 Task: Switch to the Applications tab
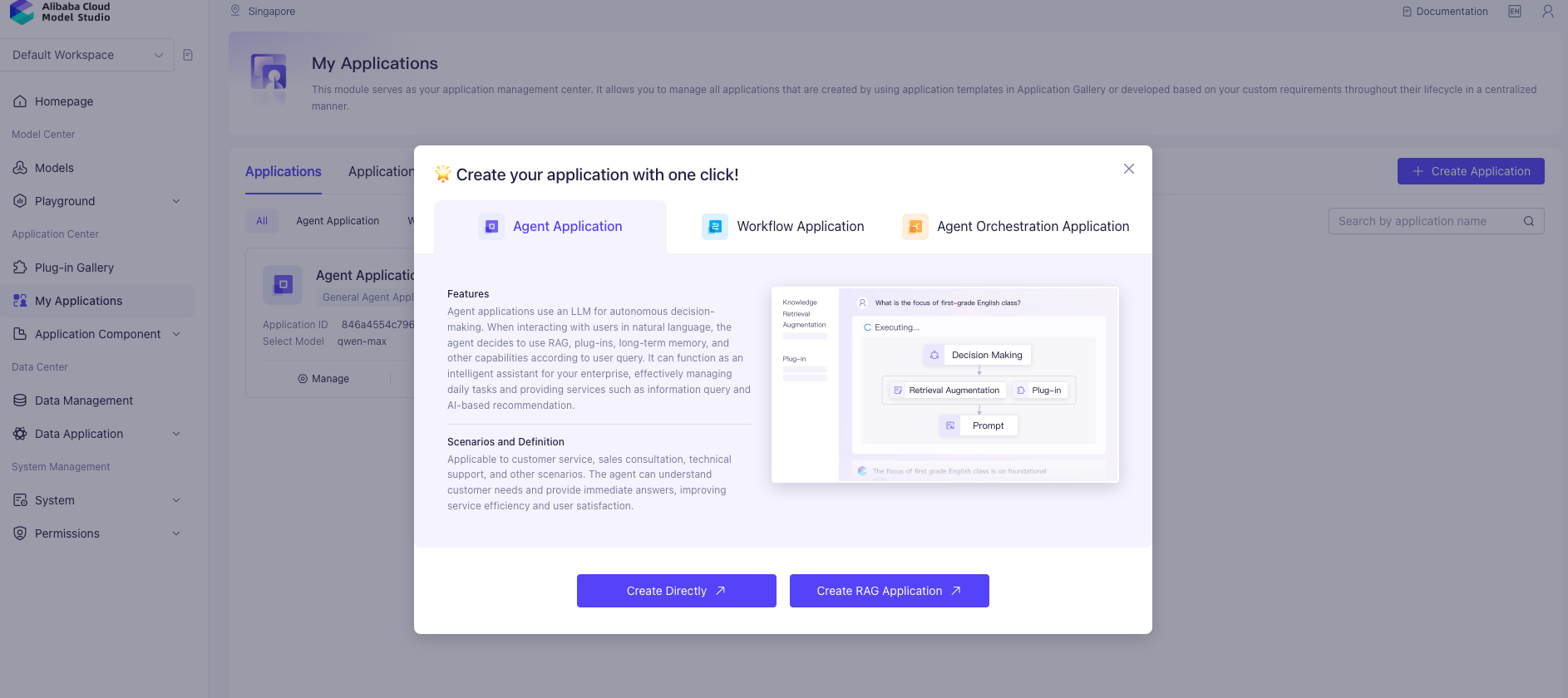[x=284, y=172]
